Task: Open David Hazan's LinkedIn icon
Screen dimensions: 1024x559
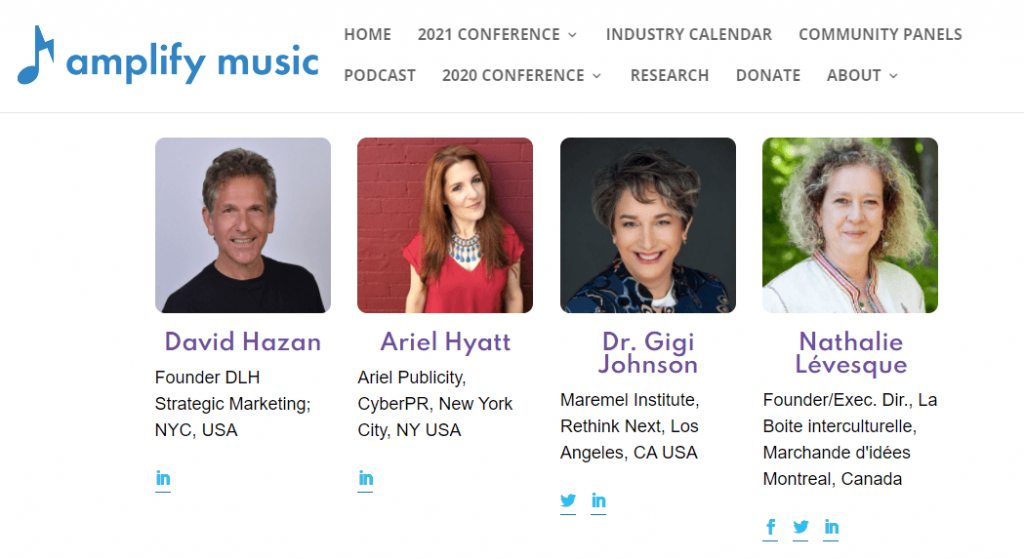Action: click(x=163, y=479)
